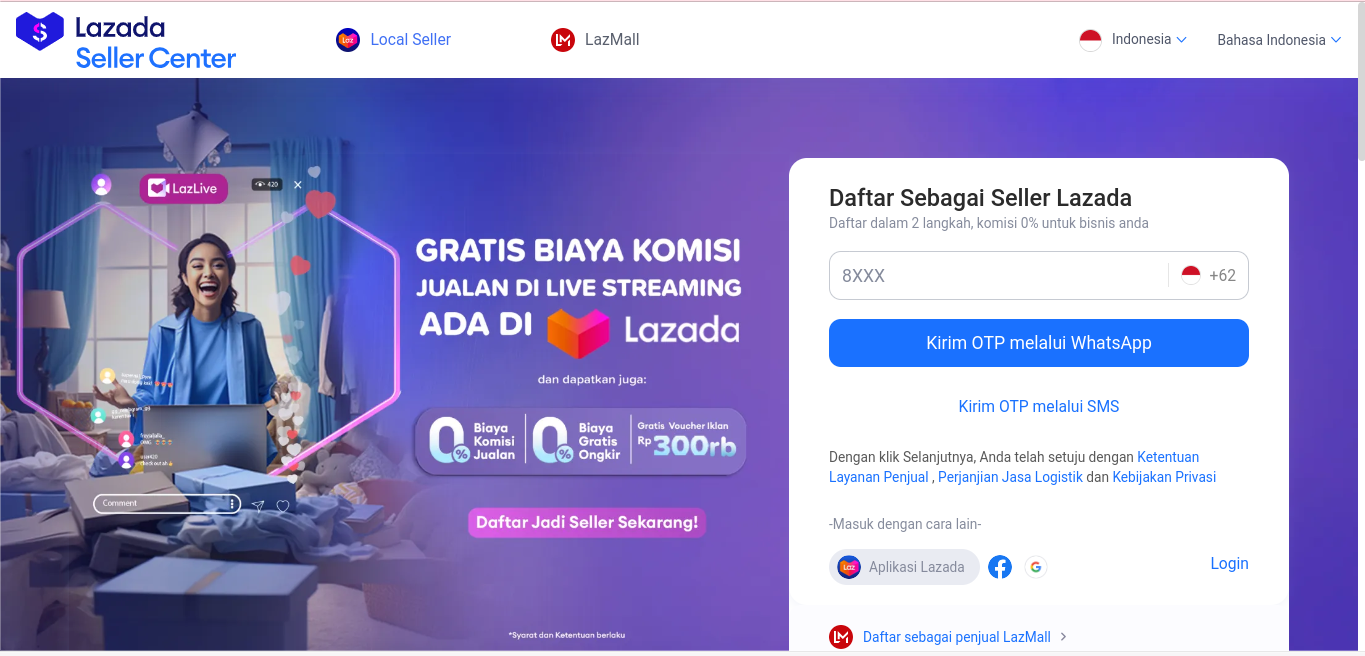
Task: Close the LazLive overlay with X
Action: (x=298, y=185)
